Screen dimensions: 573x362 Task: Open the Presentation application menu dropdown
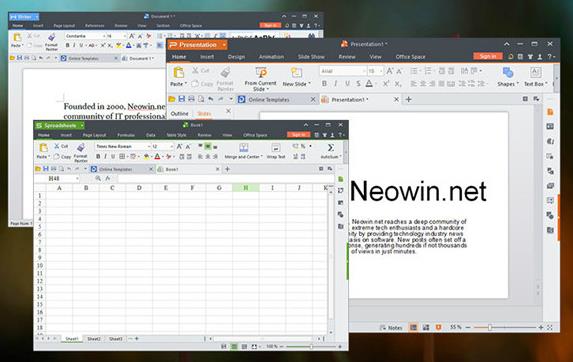(224, 45)
